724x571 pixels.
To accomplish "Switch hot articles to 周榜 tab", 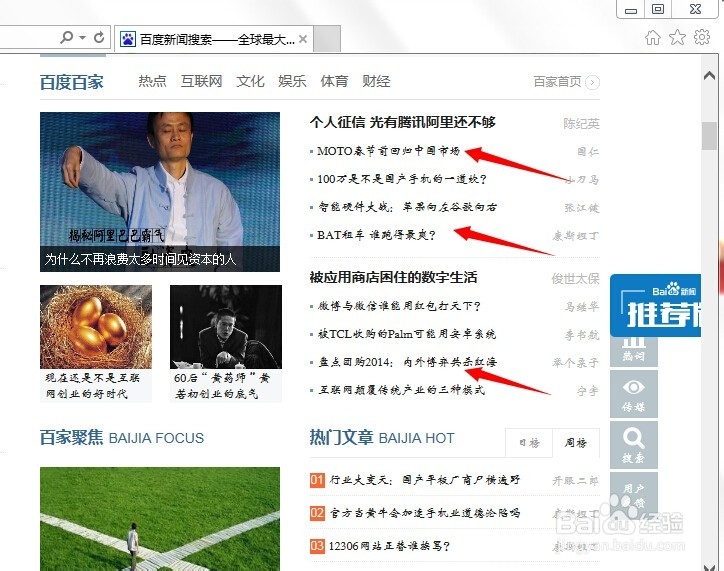I will (576, 443).
